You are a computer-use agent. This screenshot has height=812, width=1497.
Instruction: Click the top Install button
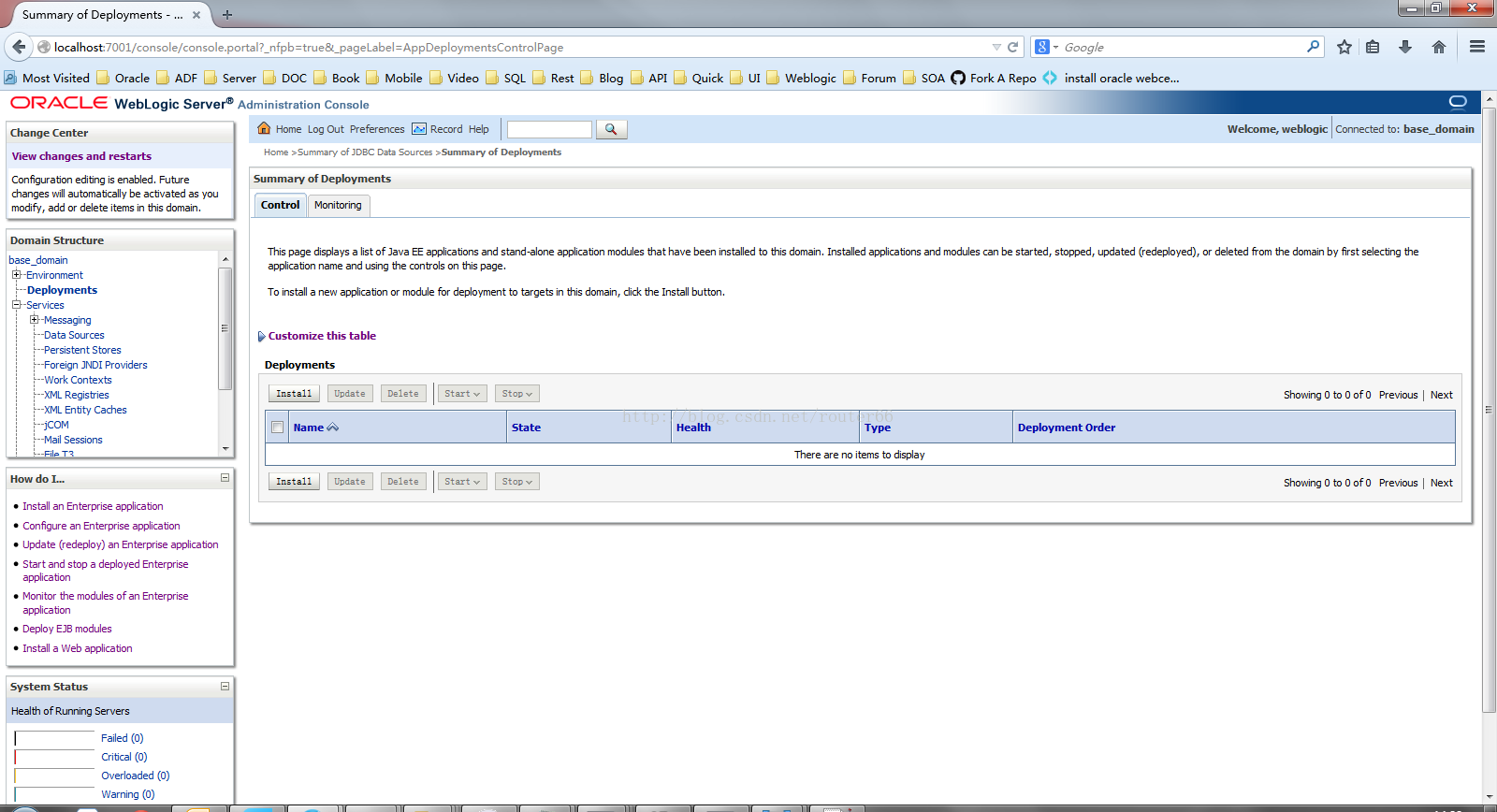coord(294,394)
